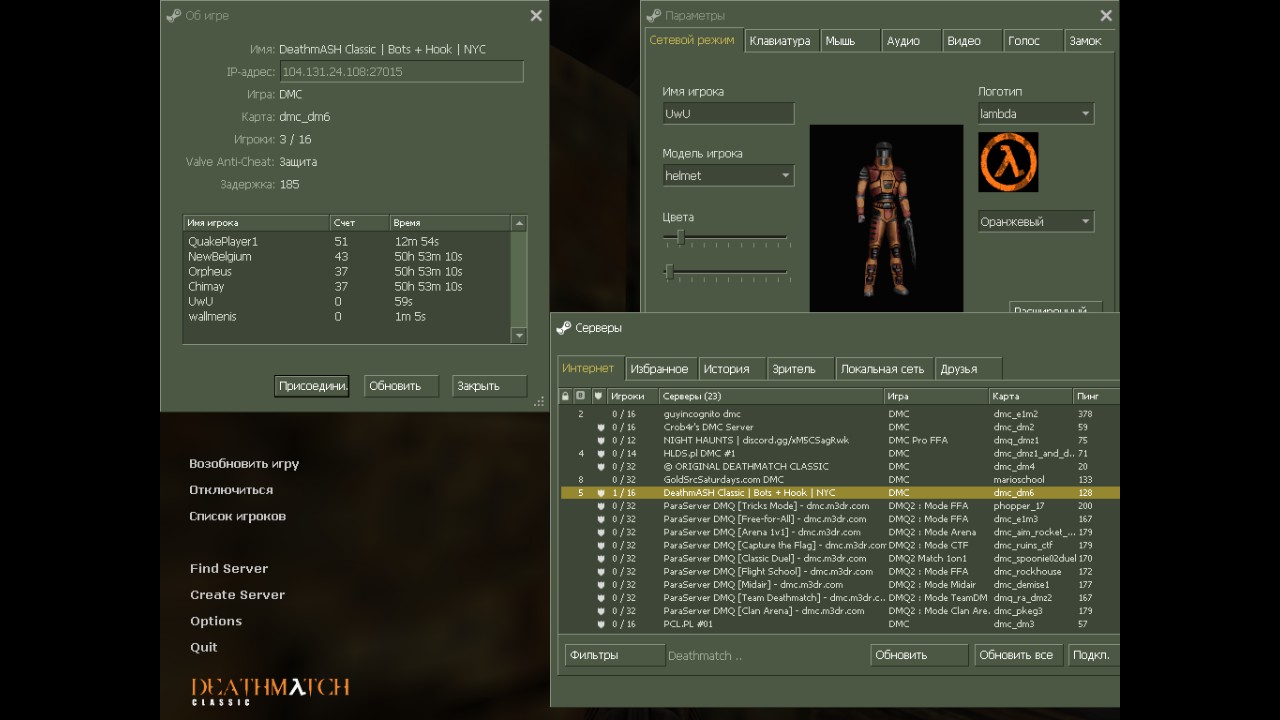Image resolution: width=1280 pixels, height=720 pixels.
Task: Select the QuakePlayer1 row in player list
Action: point(347,242)
